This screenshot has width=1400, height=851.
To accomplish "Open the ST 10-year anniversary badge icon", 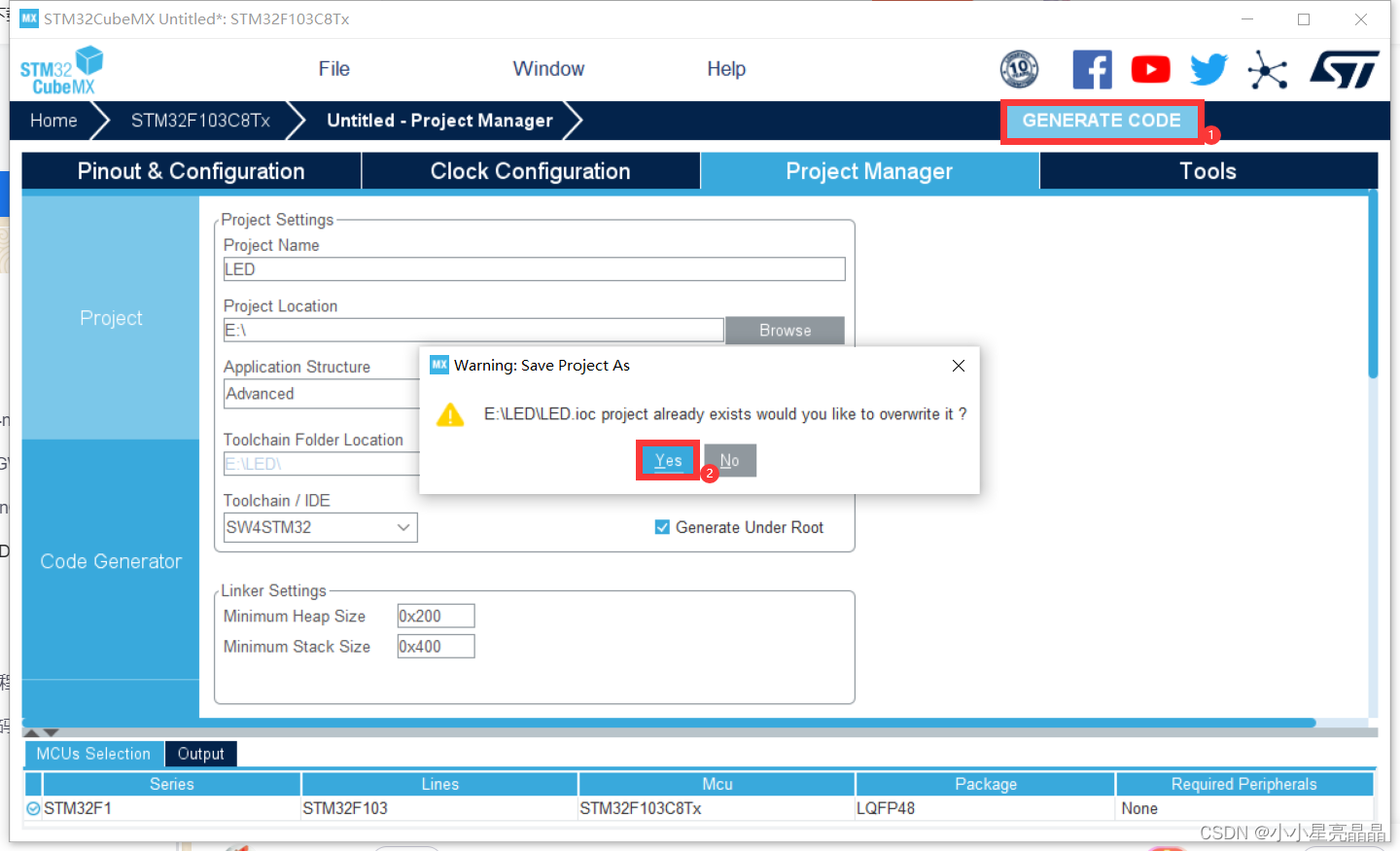I will click(1019, 69).
